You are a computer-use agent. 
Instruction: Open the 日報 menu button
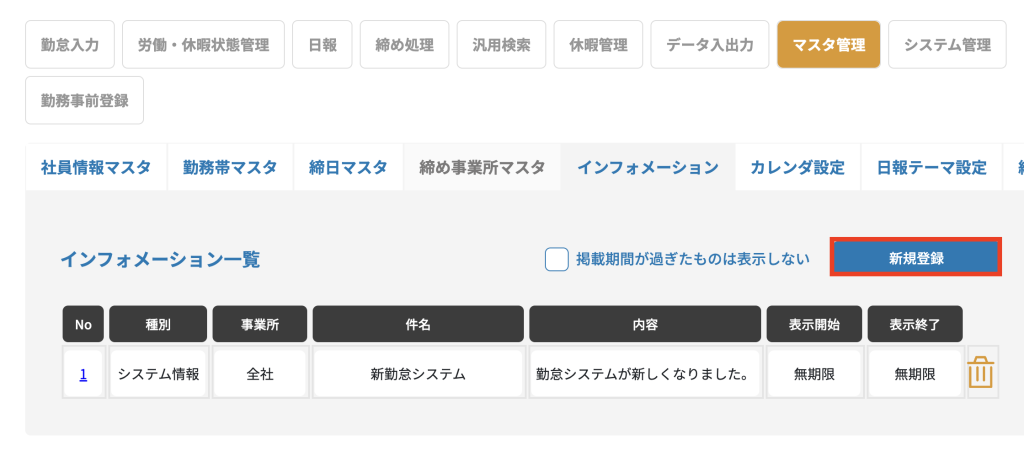(322, 44)
